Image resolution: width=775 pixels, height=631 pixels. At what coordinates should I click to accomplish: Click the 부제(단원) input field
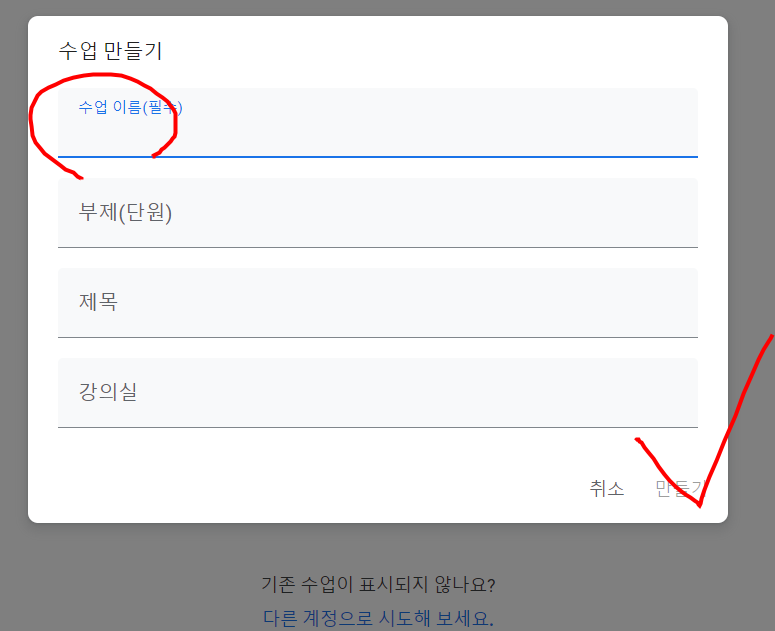[x=378, y=213]
